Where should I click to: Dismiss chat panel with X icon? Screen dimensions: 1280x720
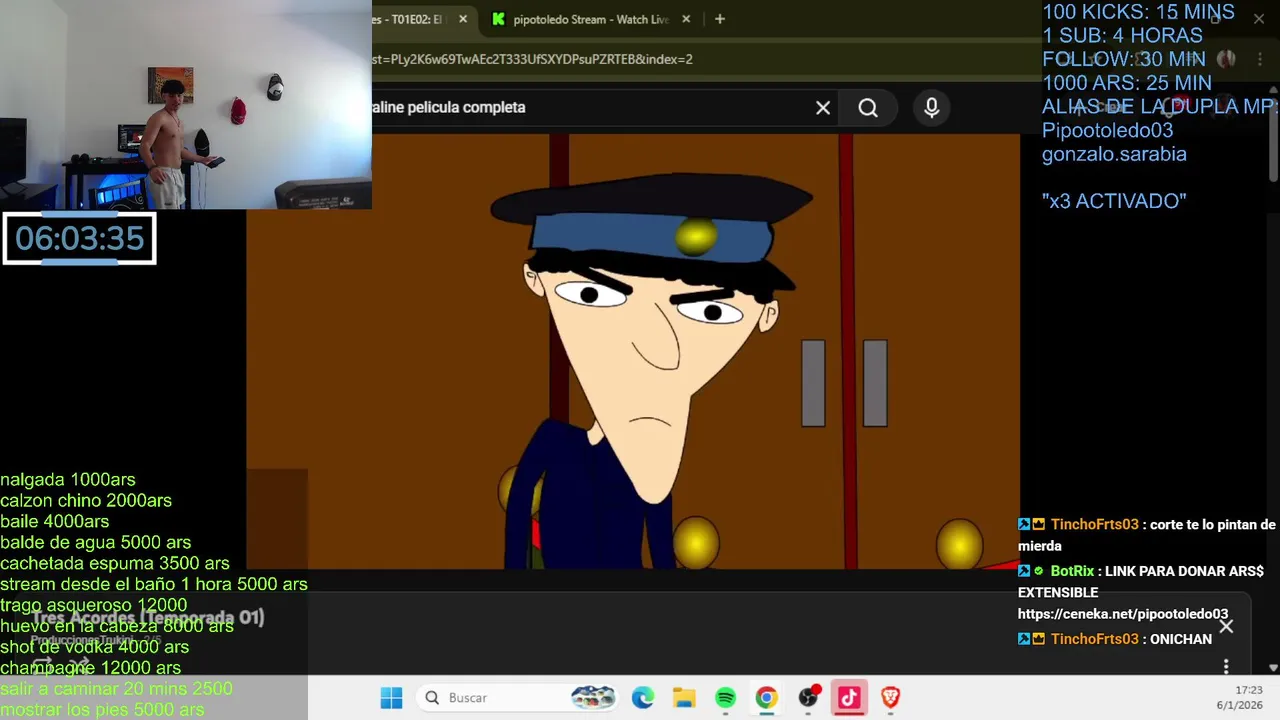1226,626
